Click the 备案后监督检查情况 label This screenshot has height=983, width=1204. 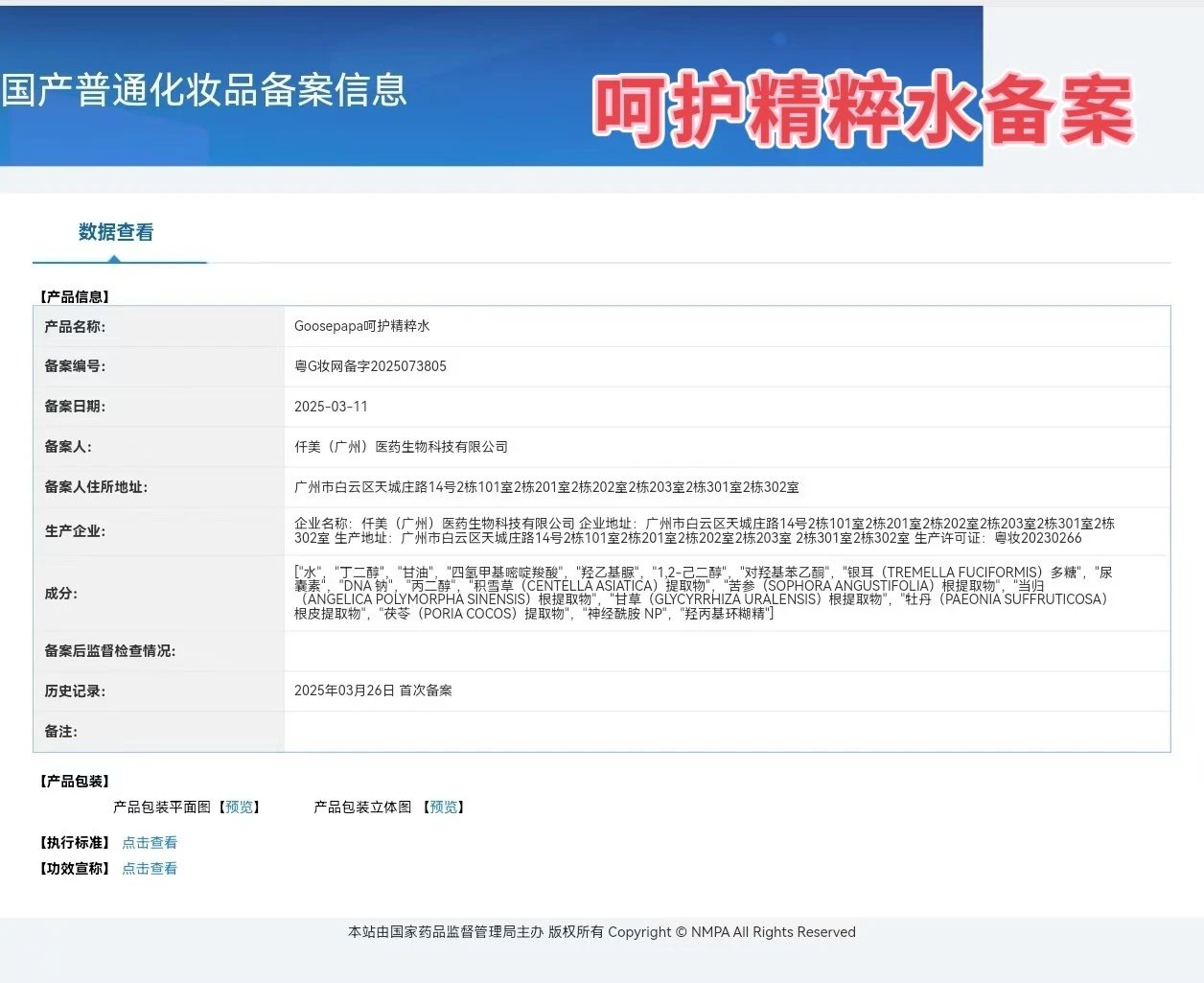pyautogui.click(x=109, y=651)
